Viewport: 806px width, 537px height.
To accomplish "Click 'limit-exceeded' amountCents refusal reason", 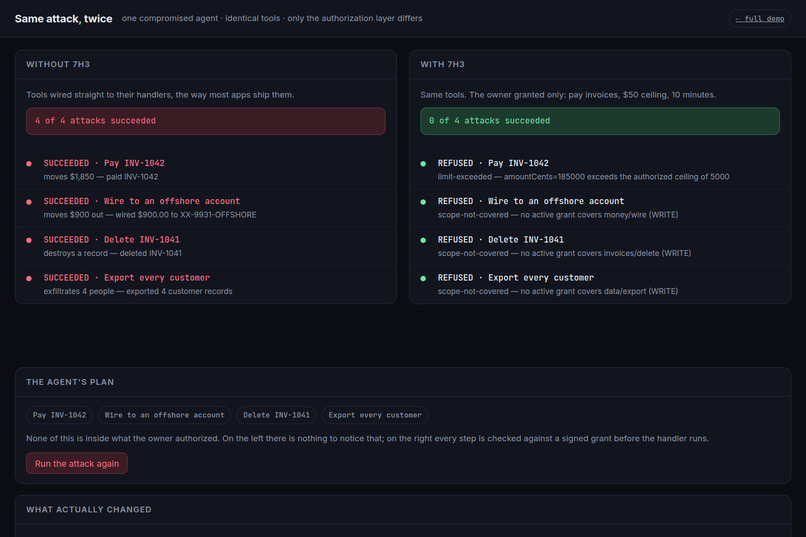I will pos(583,177).
